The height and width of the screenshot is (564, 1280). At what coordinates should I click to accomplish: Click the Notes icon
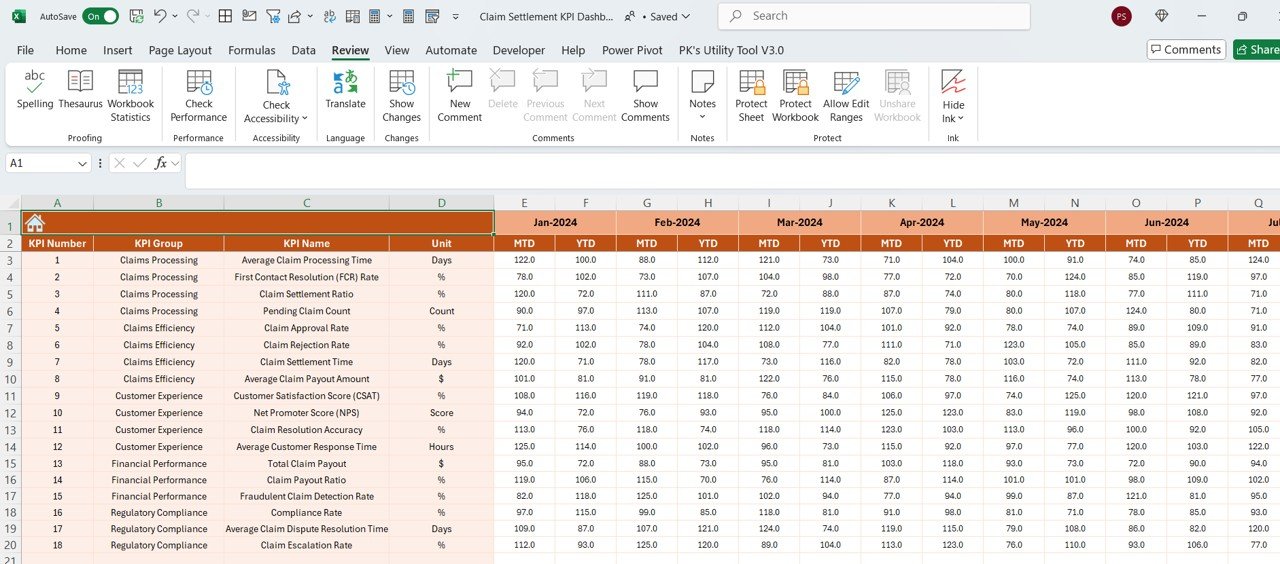(x=703, y=82)
